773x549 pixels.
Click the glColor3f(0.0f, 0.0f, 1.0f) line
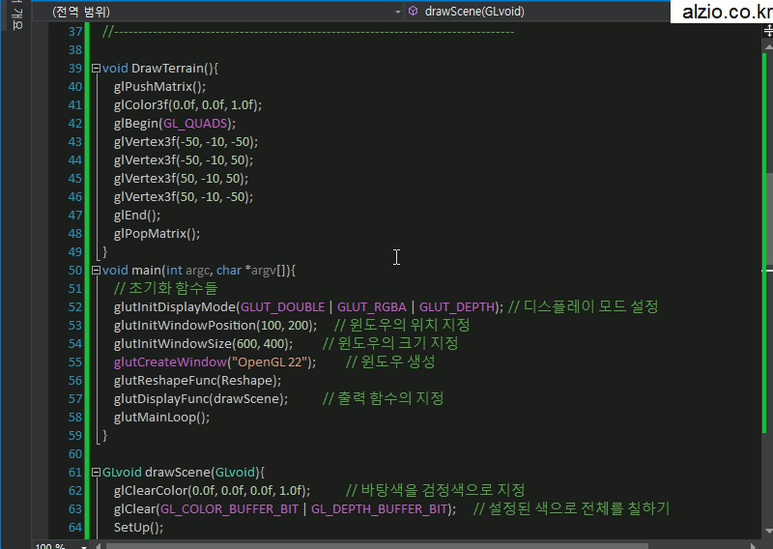pyautogui.click(x=188, y=105)
